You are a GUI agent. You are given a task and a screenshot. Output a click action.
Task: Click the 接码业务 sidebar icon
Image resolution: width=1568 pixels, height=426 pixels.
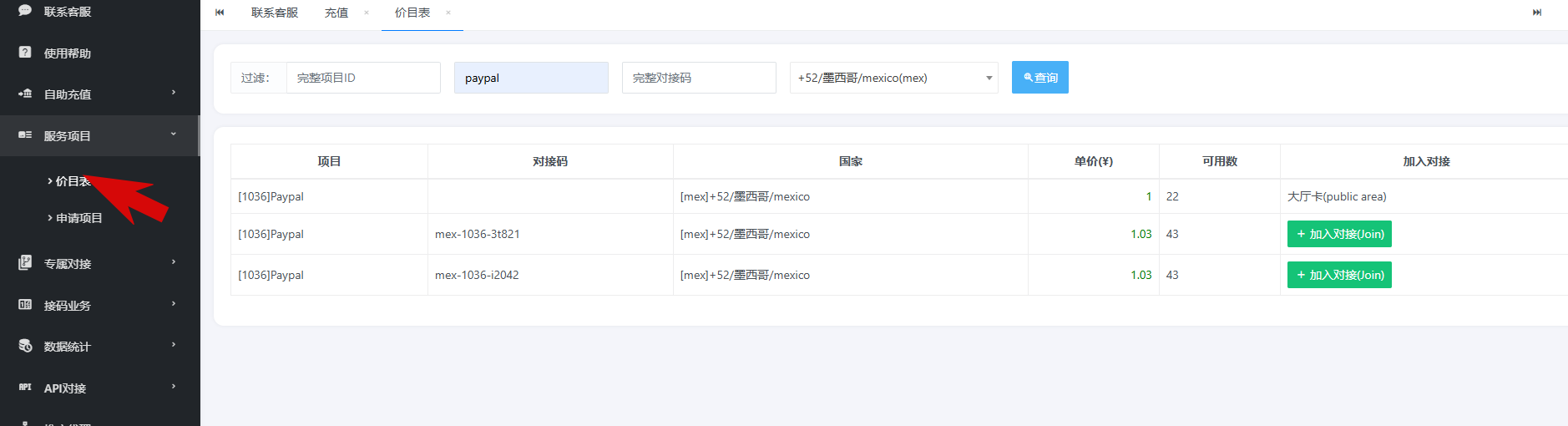[25, 304]
